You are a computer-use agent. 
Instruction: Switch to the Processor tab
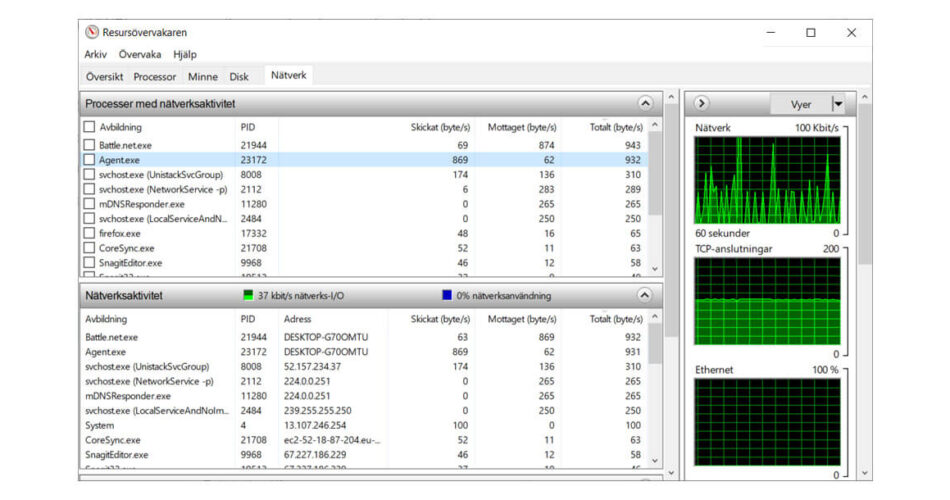click(x=155, y=76)
